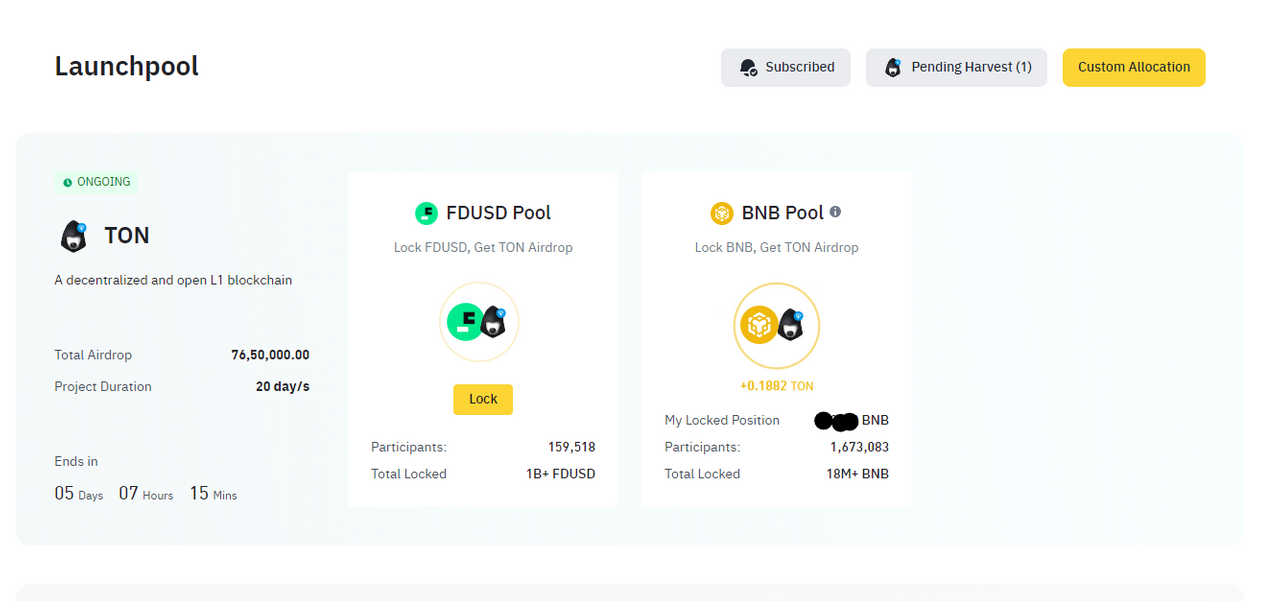The height and width of the screenshot is (601, 1280).
Task: Click the Ends in label
Action: 76,461
